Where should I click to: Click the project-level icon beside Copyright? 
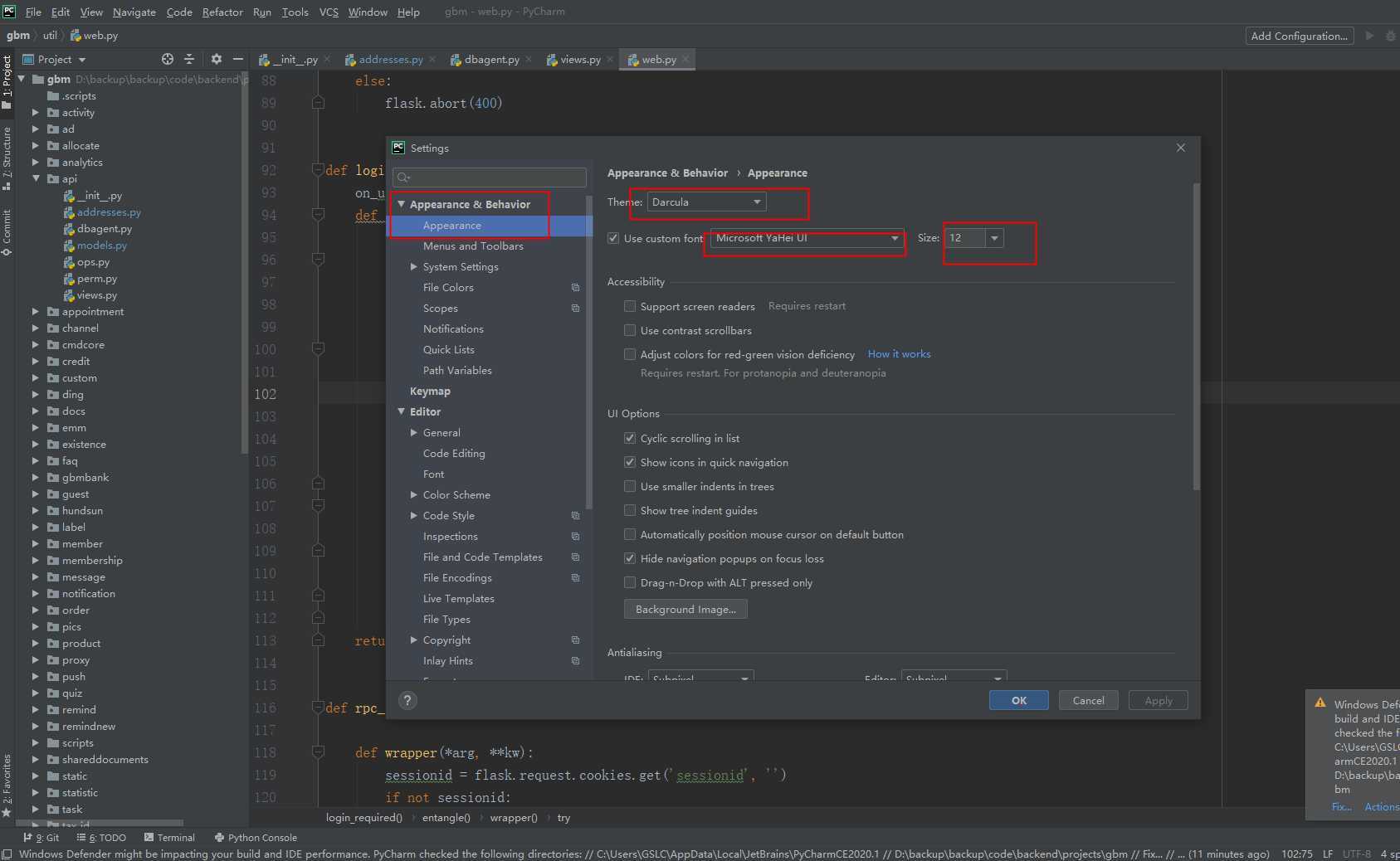(x=575, y=640)
